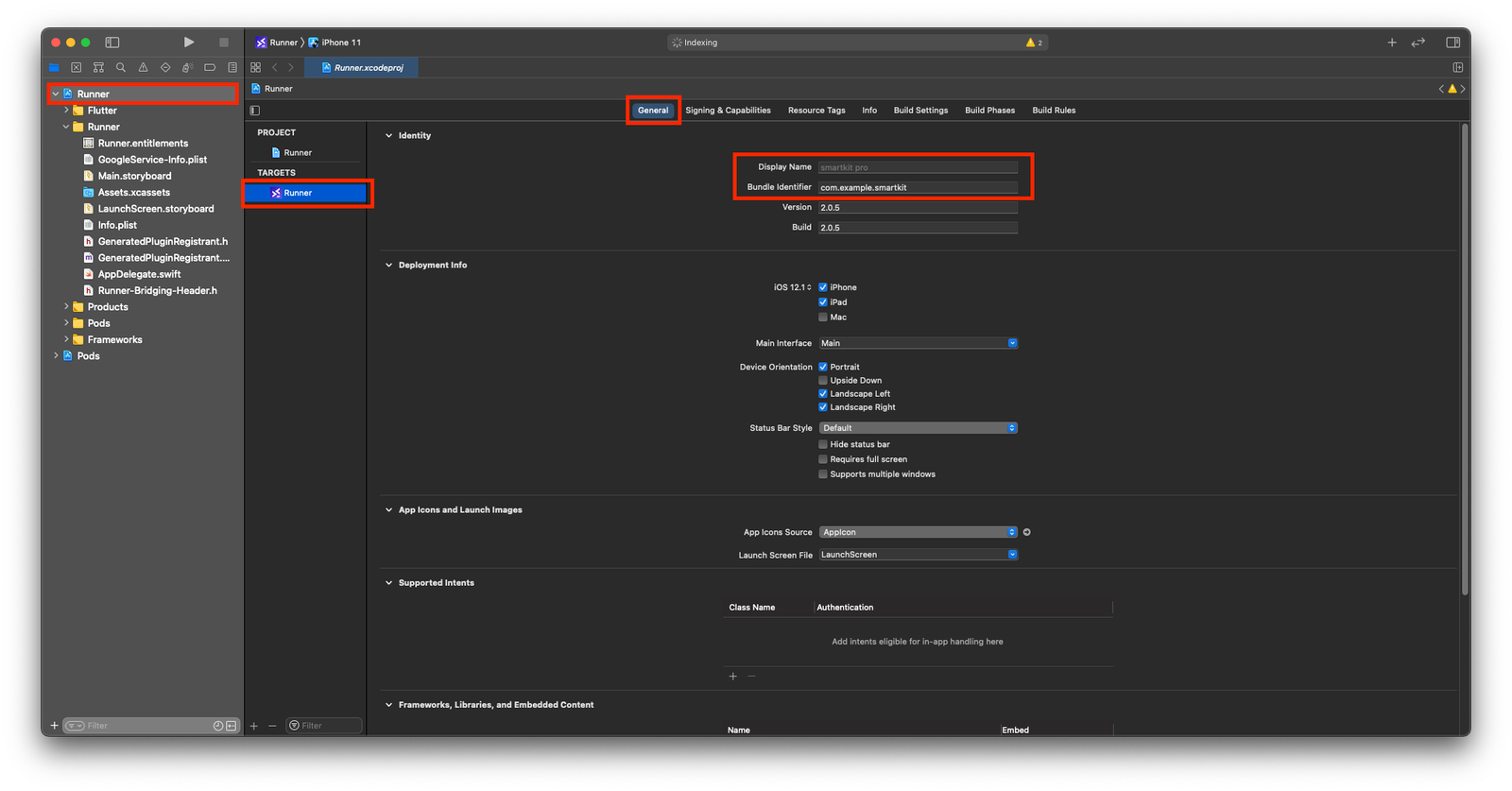Click the Stop button in toolbar

coord(224,43)
